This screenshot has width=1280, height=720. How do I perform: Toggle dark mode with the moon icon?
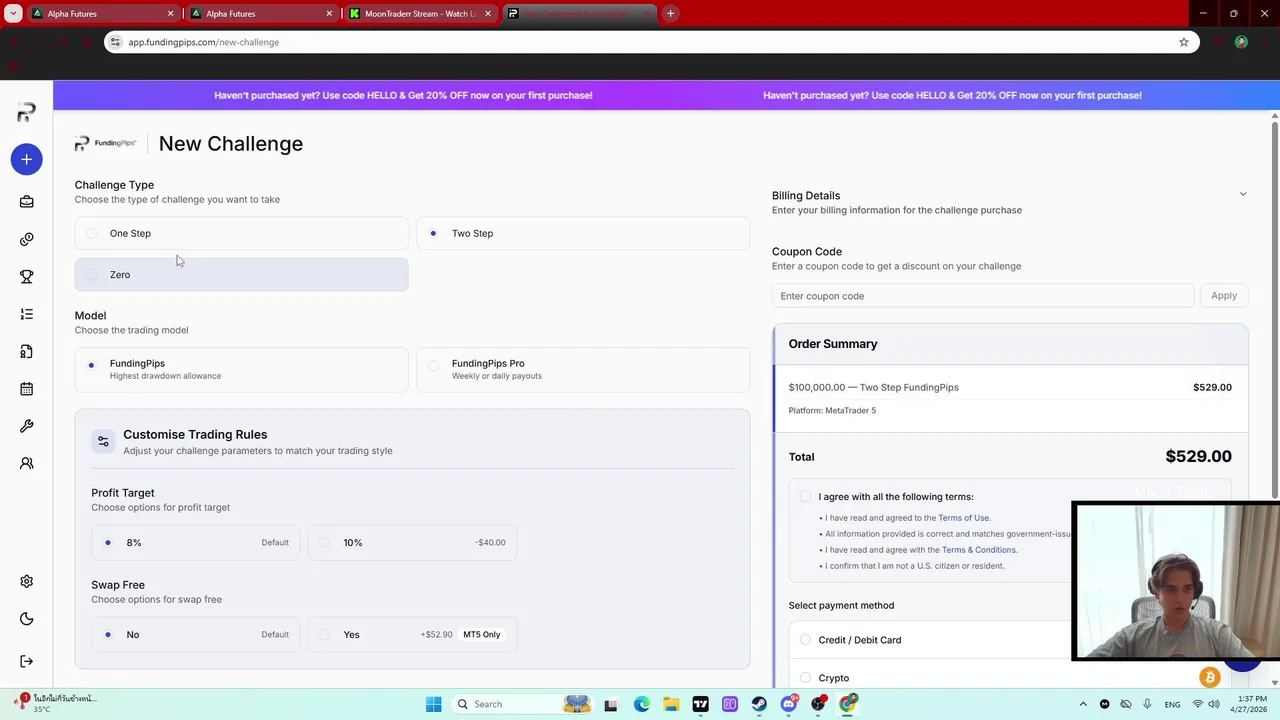27,620
